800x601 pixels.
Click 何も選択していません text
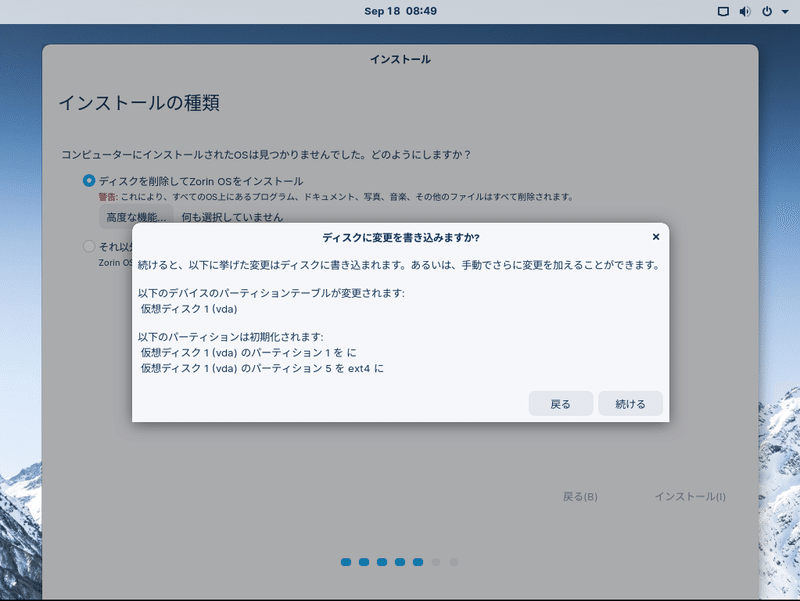232,217
